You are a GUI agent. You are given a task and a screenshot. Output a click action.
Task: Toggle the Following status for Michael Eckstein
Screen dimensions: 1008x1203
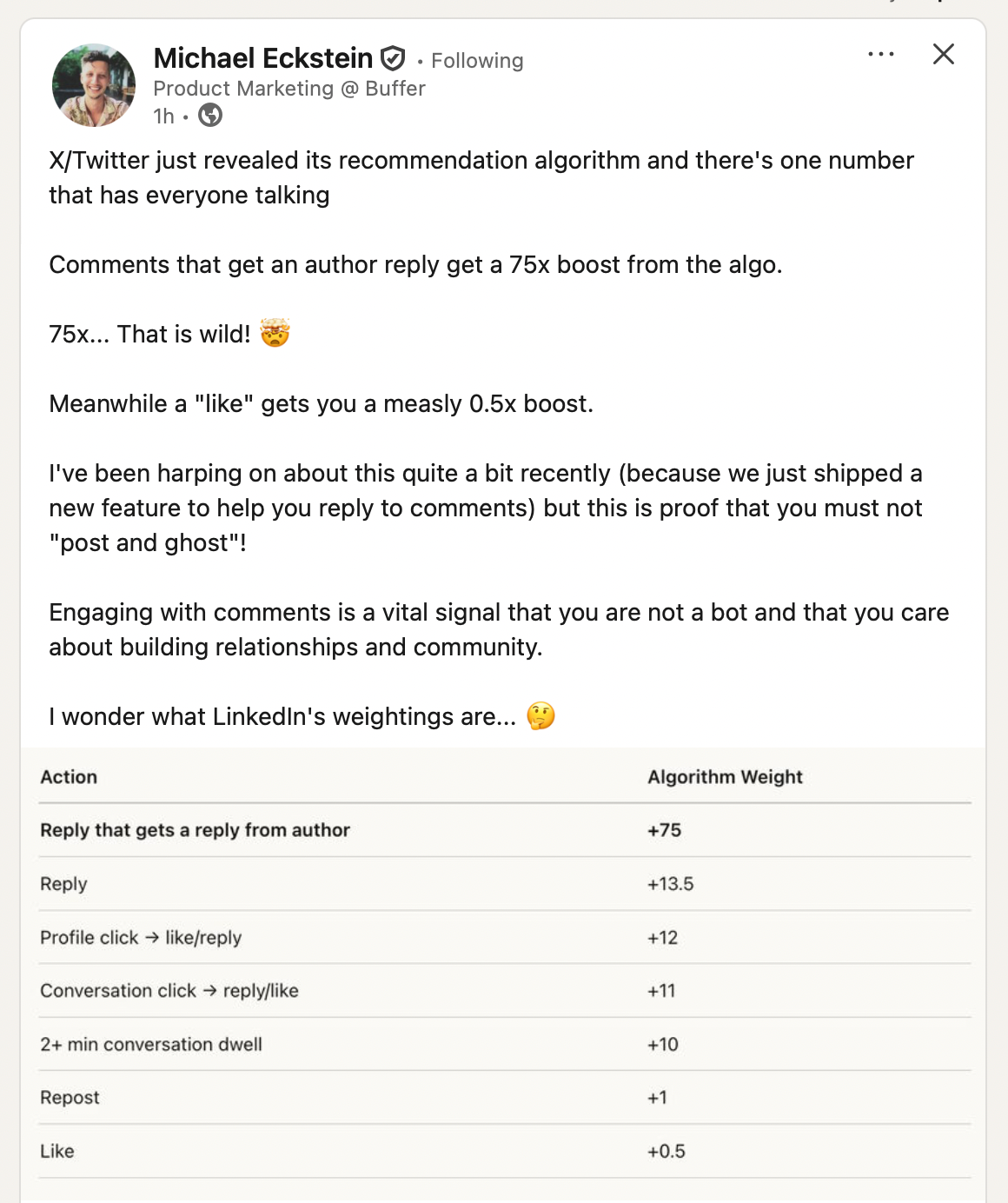(x=475, y=60)
